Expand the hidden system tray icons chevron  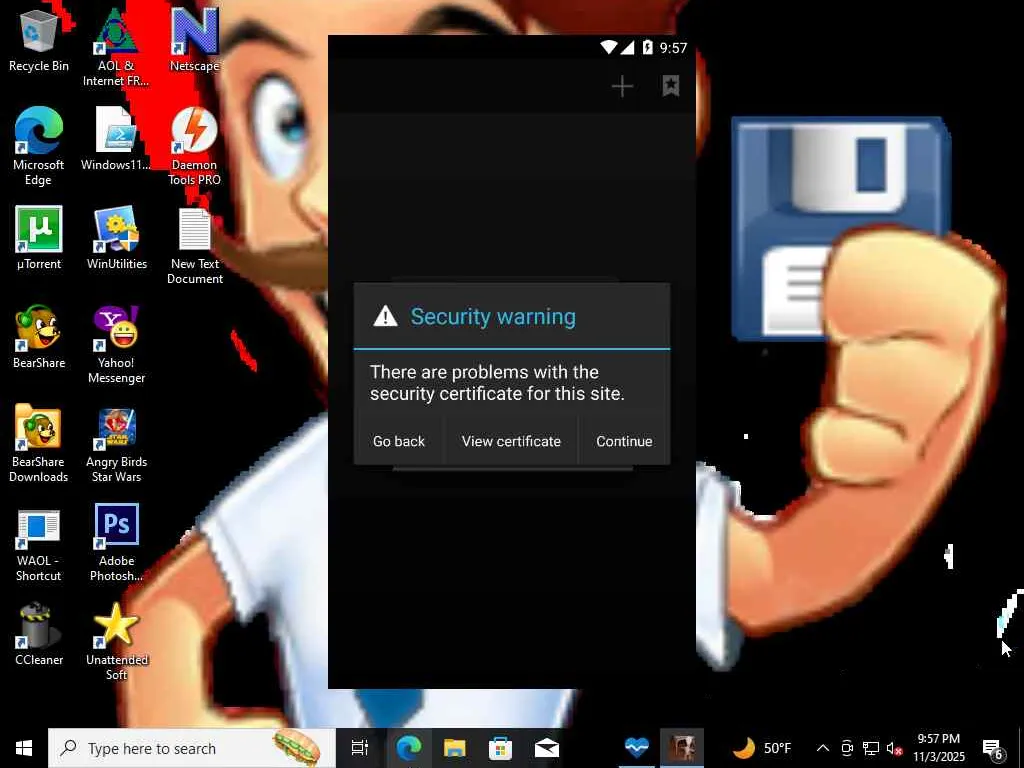(x=823, y=748)
